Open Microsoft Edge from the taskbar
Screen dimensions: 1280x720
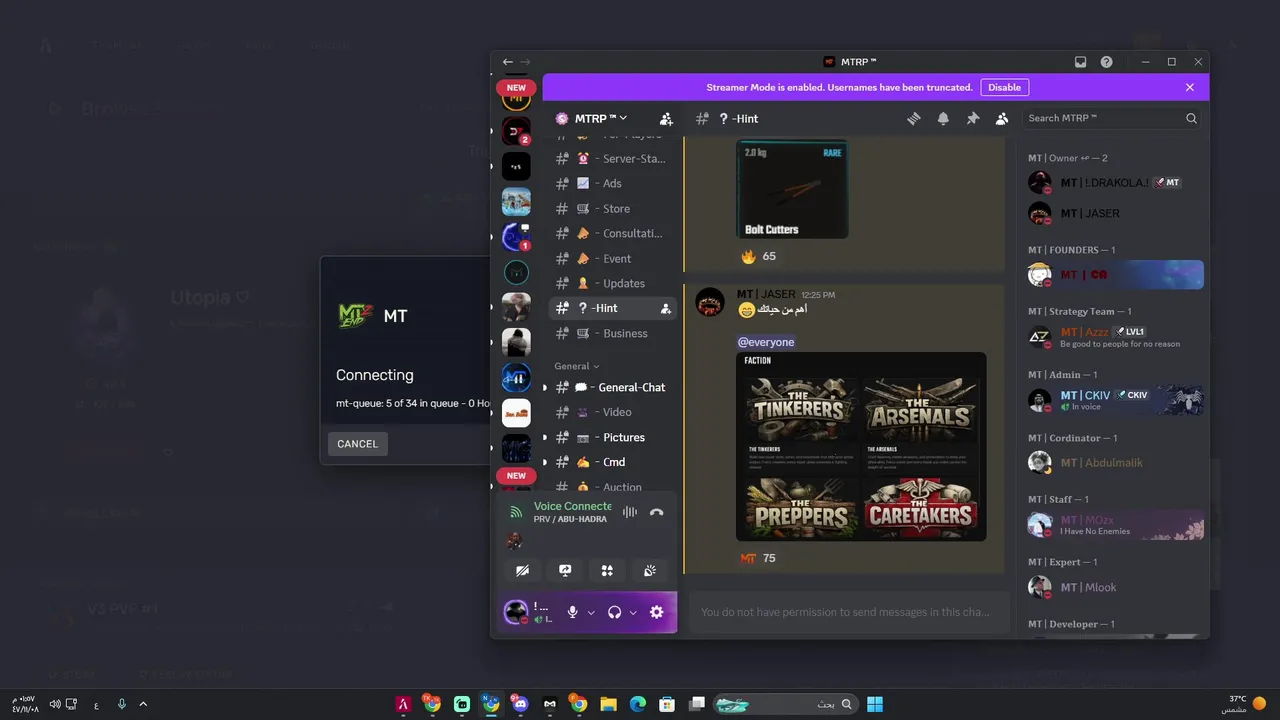pos(638,704)
